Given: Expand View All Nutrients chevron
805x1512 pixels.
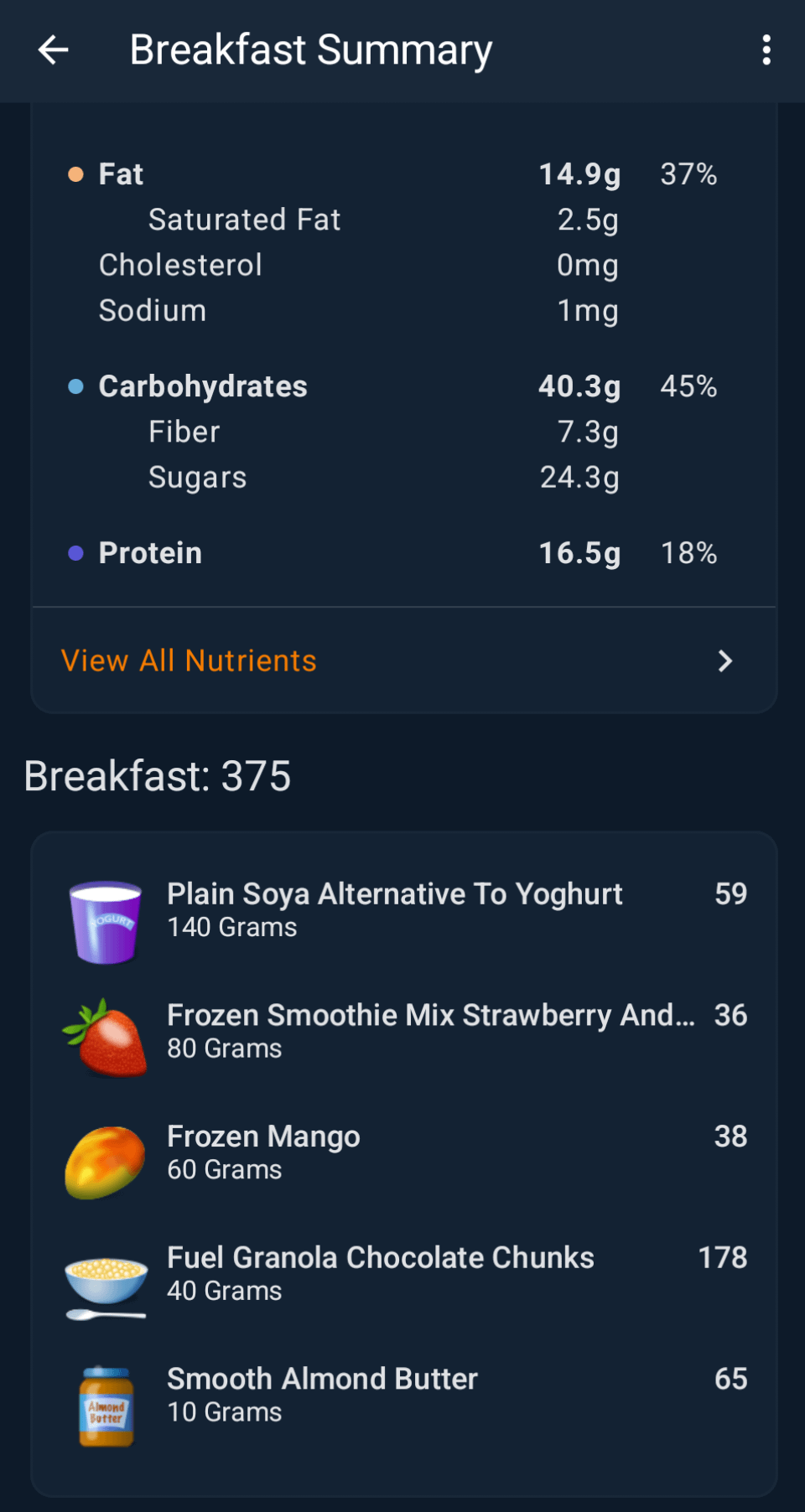Looking at the screenshot, I should (725, 661).
